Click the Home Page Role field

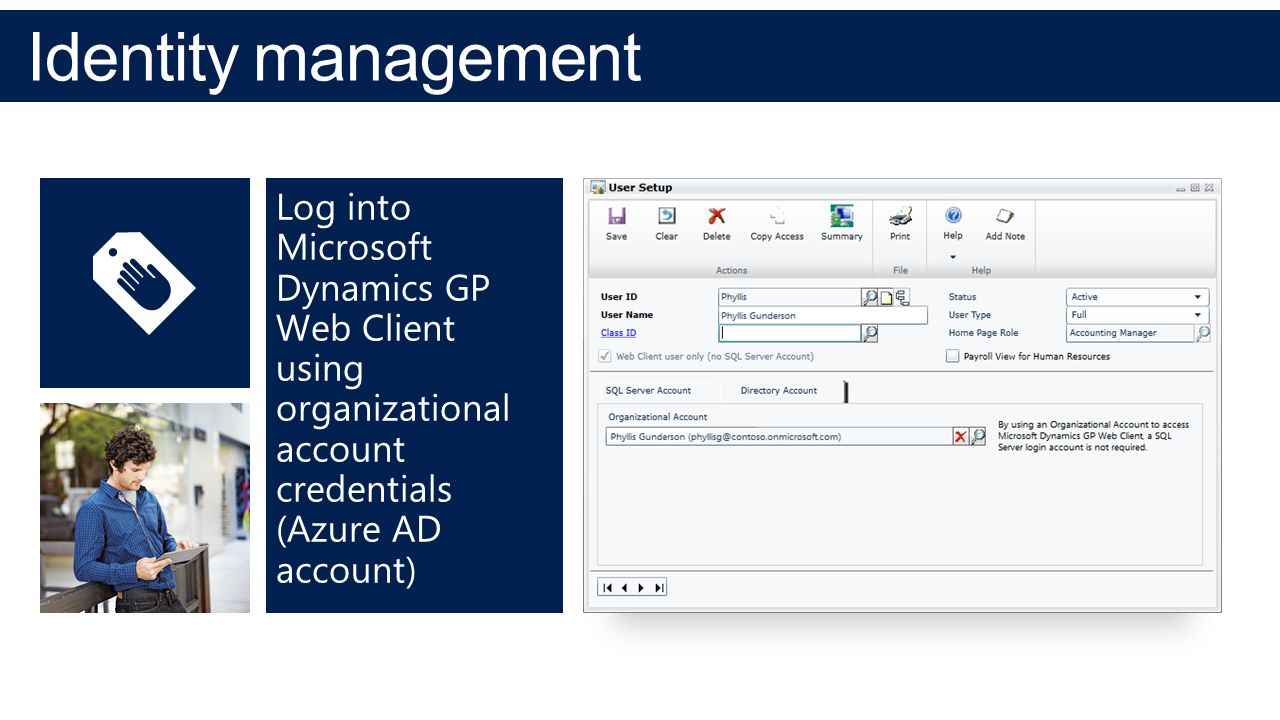(x=1130, y=333)
